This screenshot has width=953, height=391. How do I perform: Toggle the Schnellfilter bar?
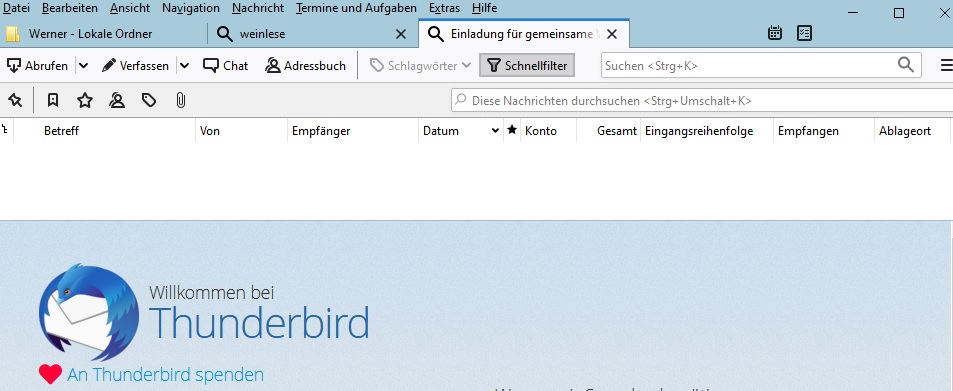click(x=527, y=66)
